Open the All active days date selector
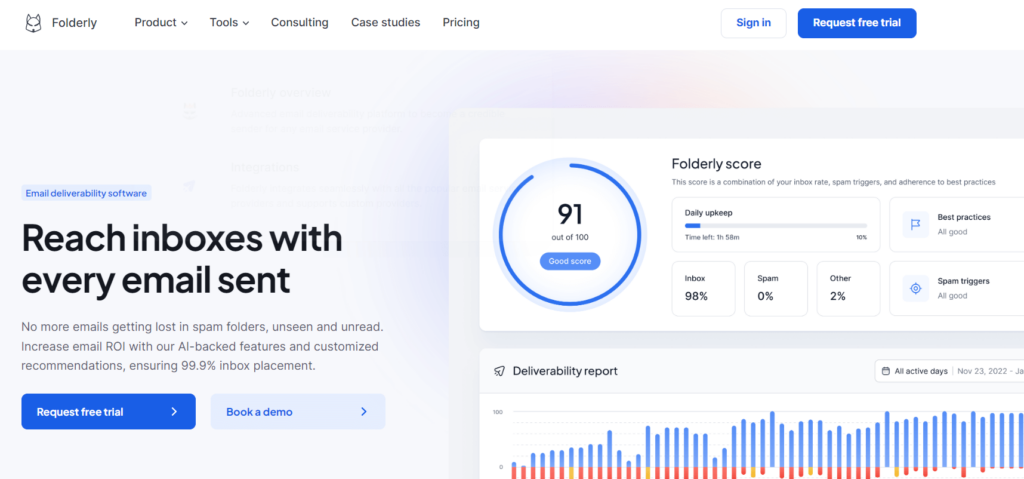The height and width of the screenshot is (479, 1024). [x=949, y=371]
